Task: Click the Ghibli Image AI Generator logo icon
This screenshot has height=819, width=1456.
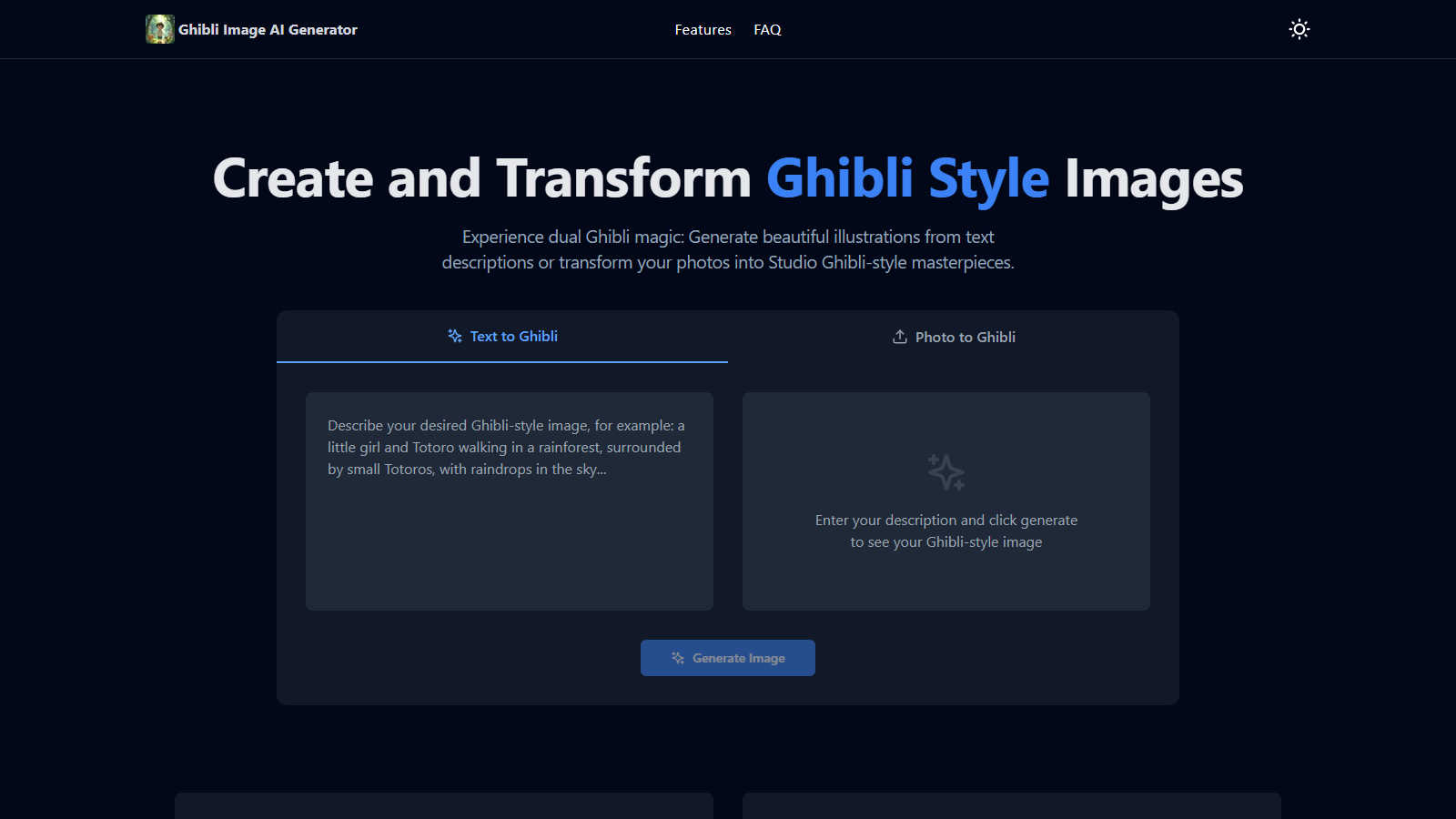Action: (160, 29)
